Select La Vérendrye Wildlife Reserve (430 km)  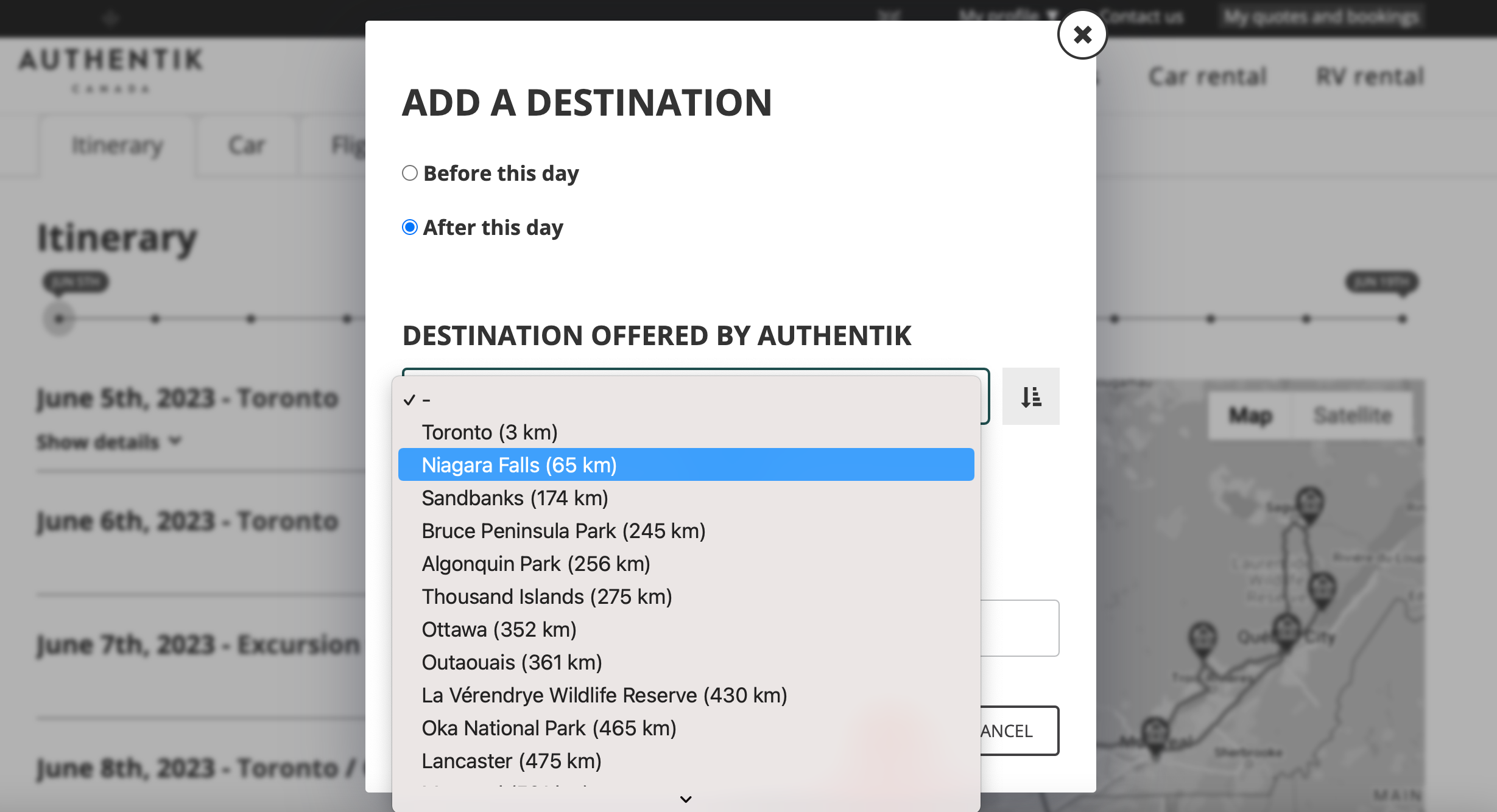pyautogui.click(x=686, y=695)
